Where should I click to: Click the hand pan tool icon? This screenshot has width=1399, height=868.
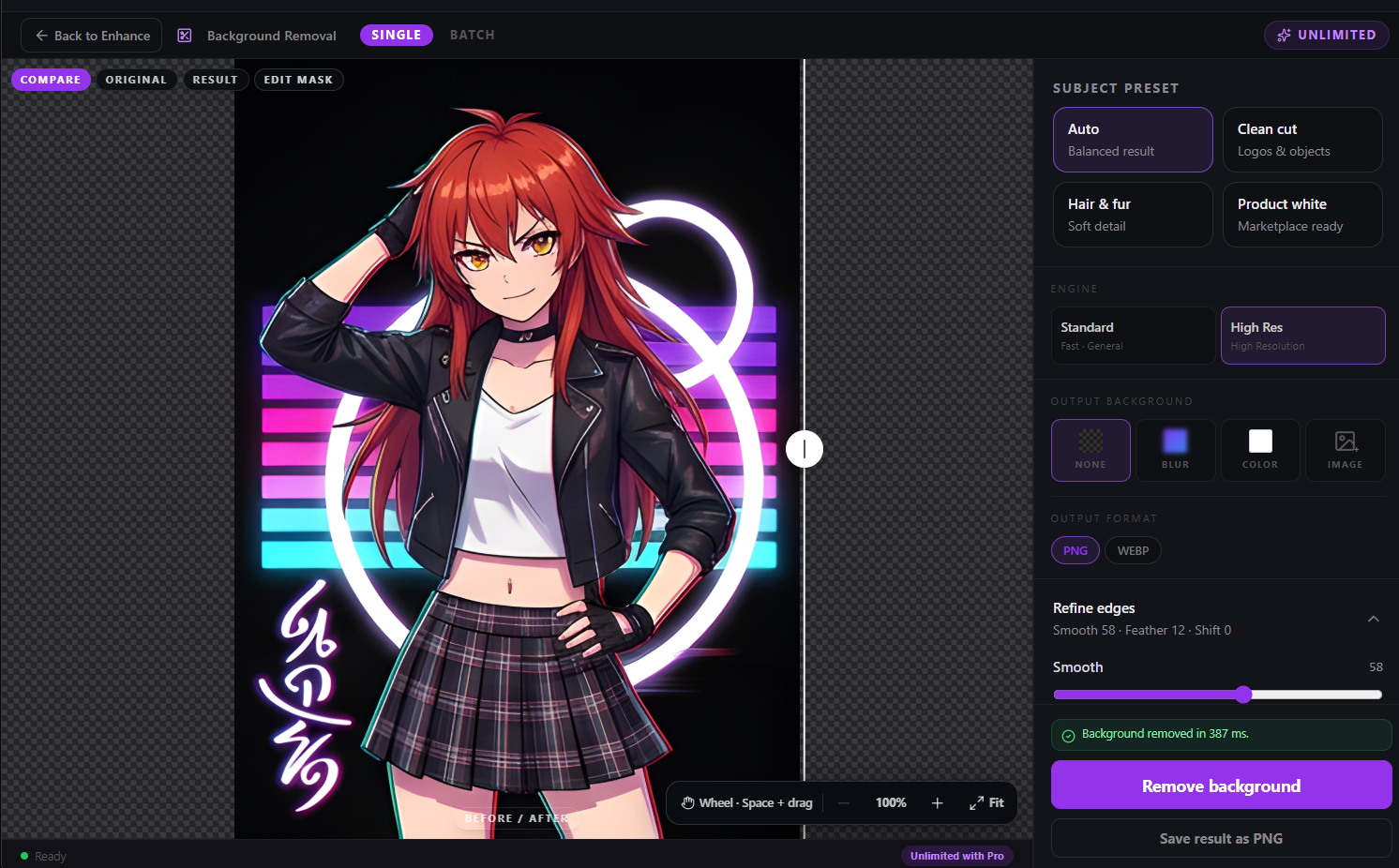[688, 803]
